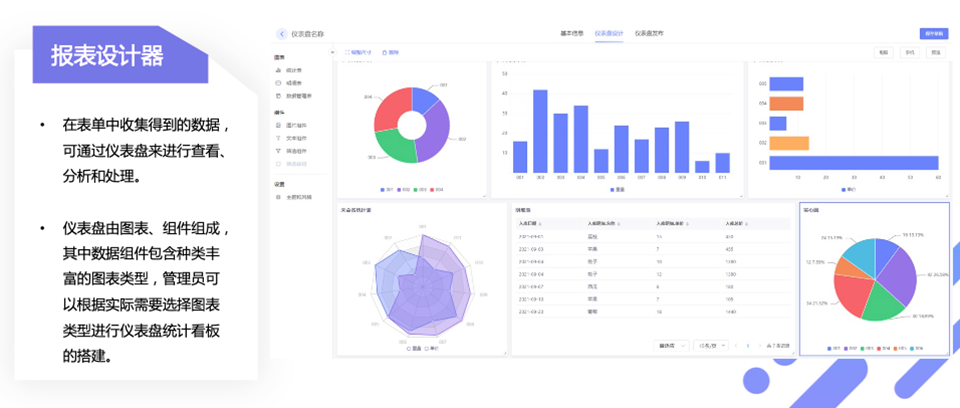
Task: Click the resize handle on the radar chart card
Action: point(504,353)
